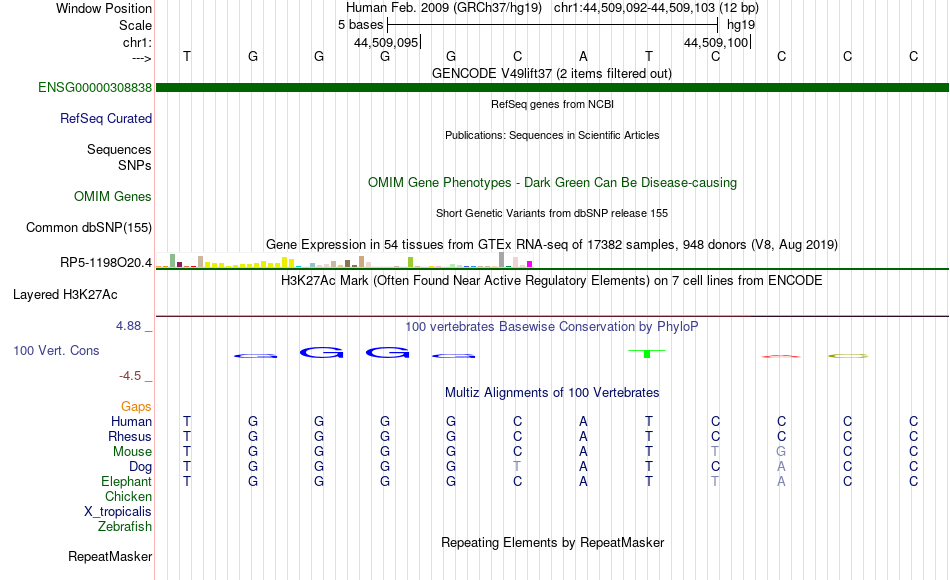Click the tall gray bar in GTEx chart
Viewport: 950px width, 580px height.
point(502,259)
